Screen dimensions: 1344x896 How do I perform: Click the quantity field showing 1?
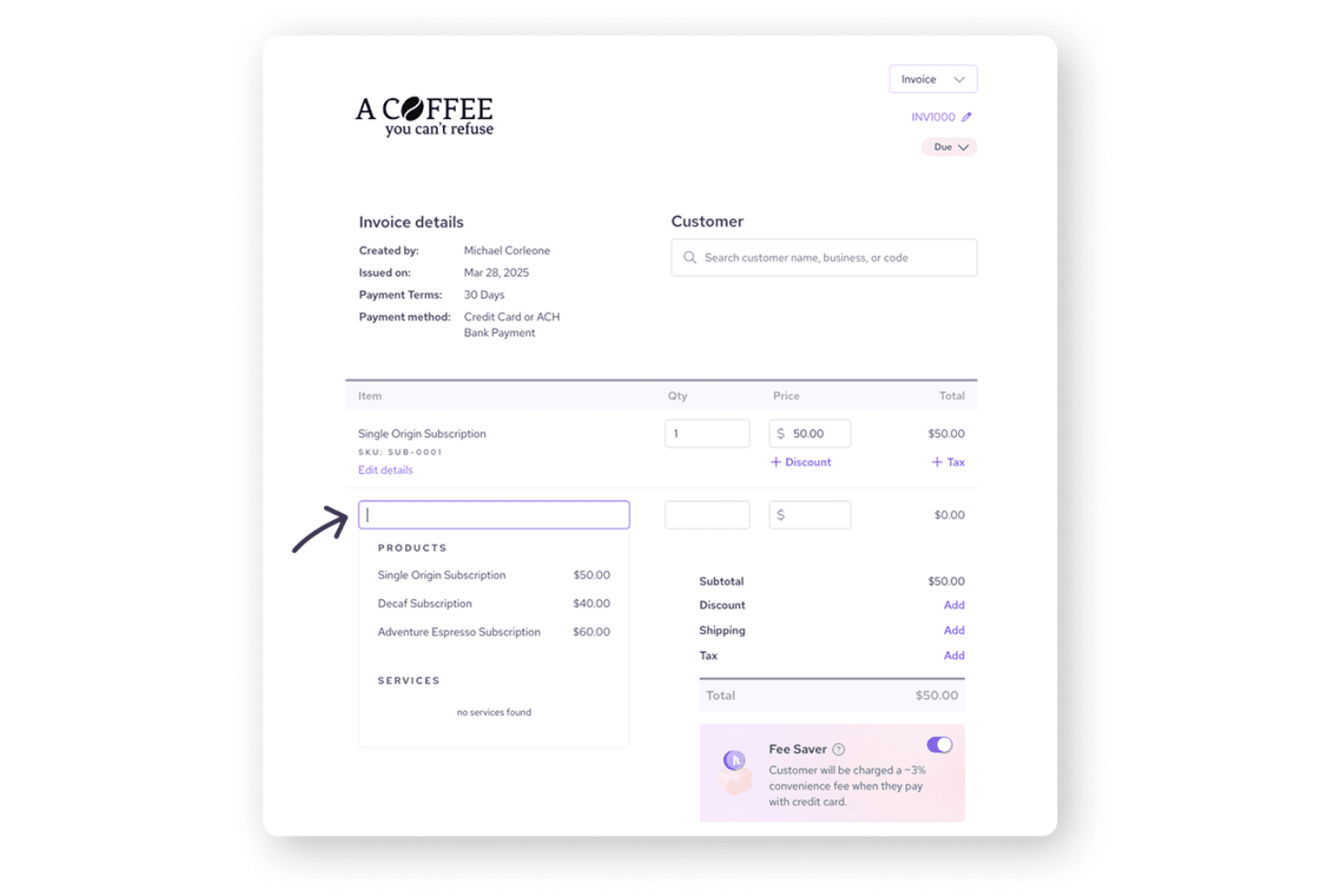pos(707,434)
